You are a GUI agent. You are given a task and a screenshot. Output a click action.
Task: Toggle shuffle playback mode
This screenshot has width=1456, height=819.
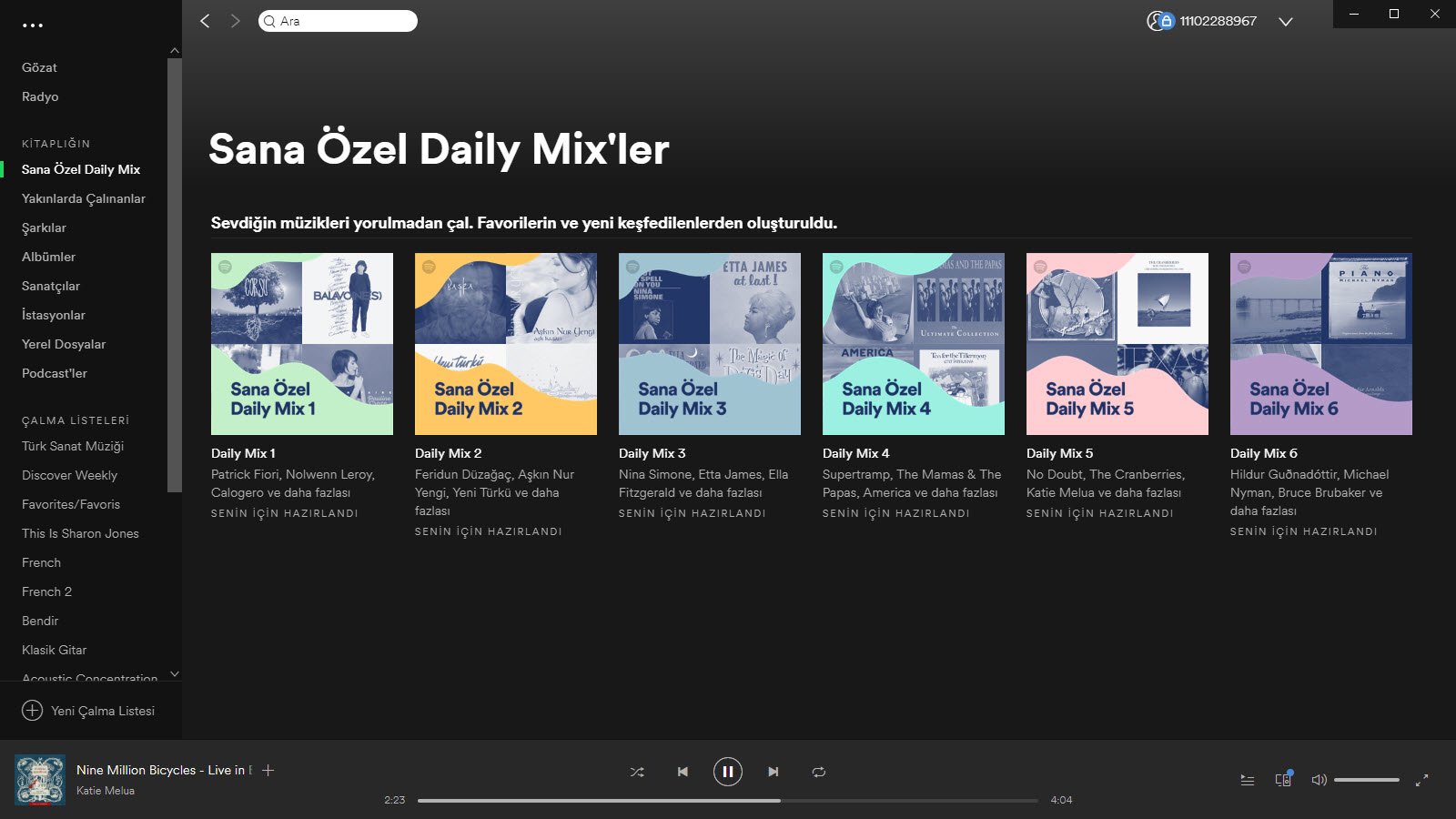tap(637, 771)
